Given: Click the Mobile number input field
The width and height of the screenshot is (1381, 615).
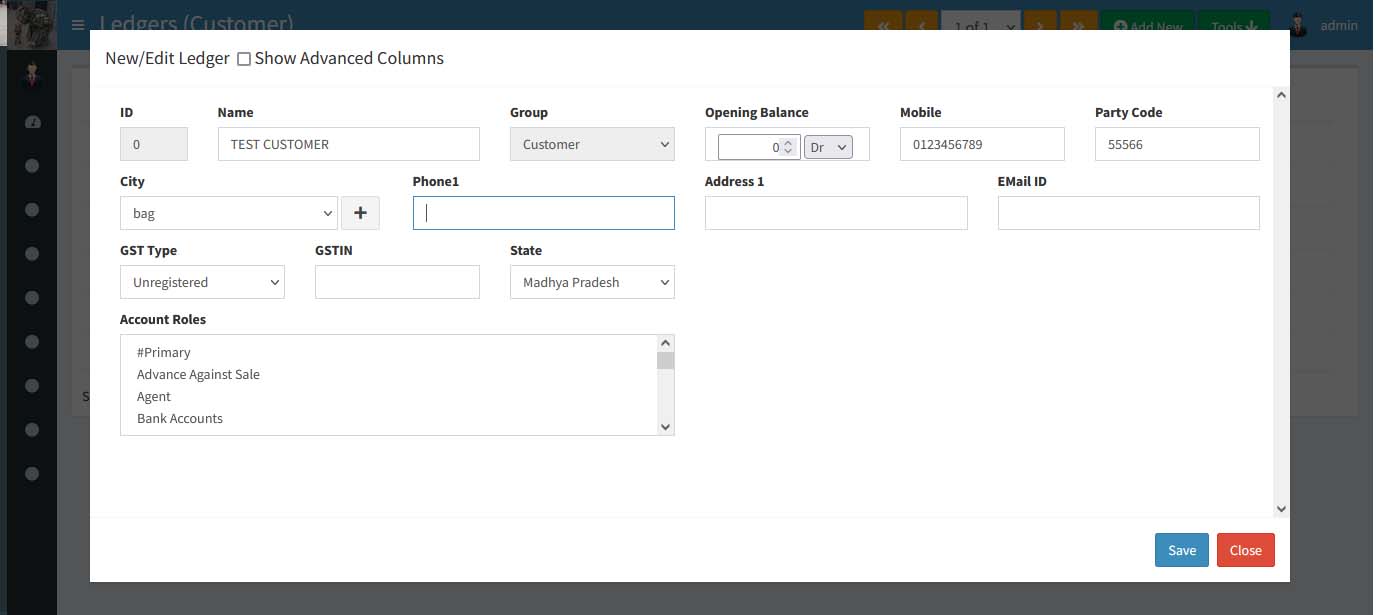Looking at the screenshot, I should [982, 144].
